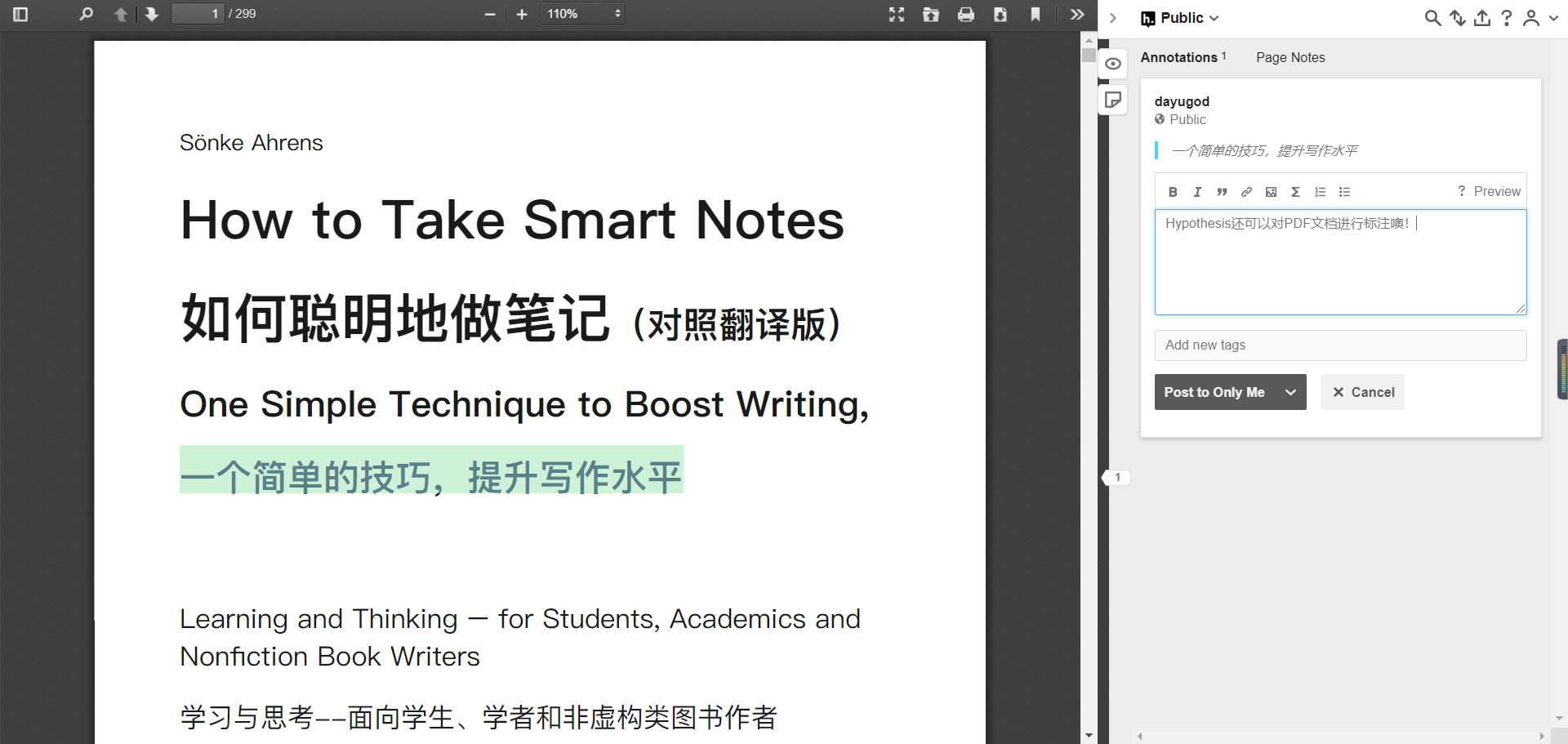Viewport: 1568px width, 744px height.
Task: Go to previous page arrow
Action: (x=121, y=14)
